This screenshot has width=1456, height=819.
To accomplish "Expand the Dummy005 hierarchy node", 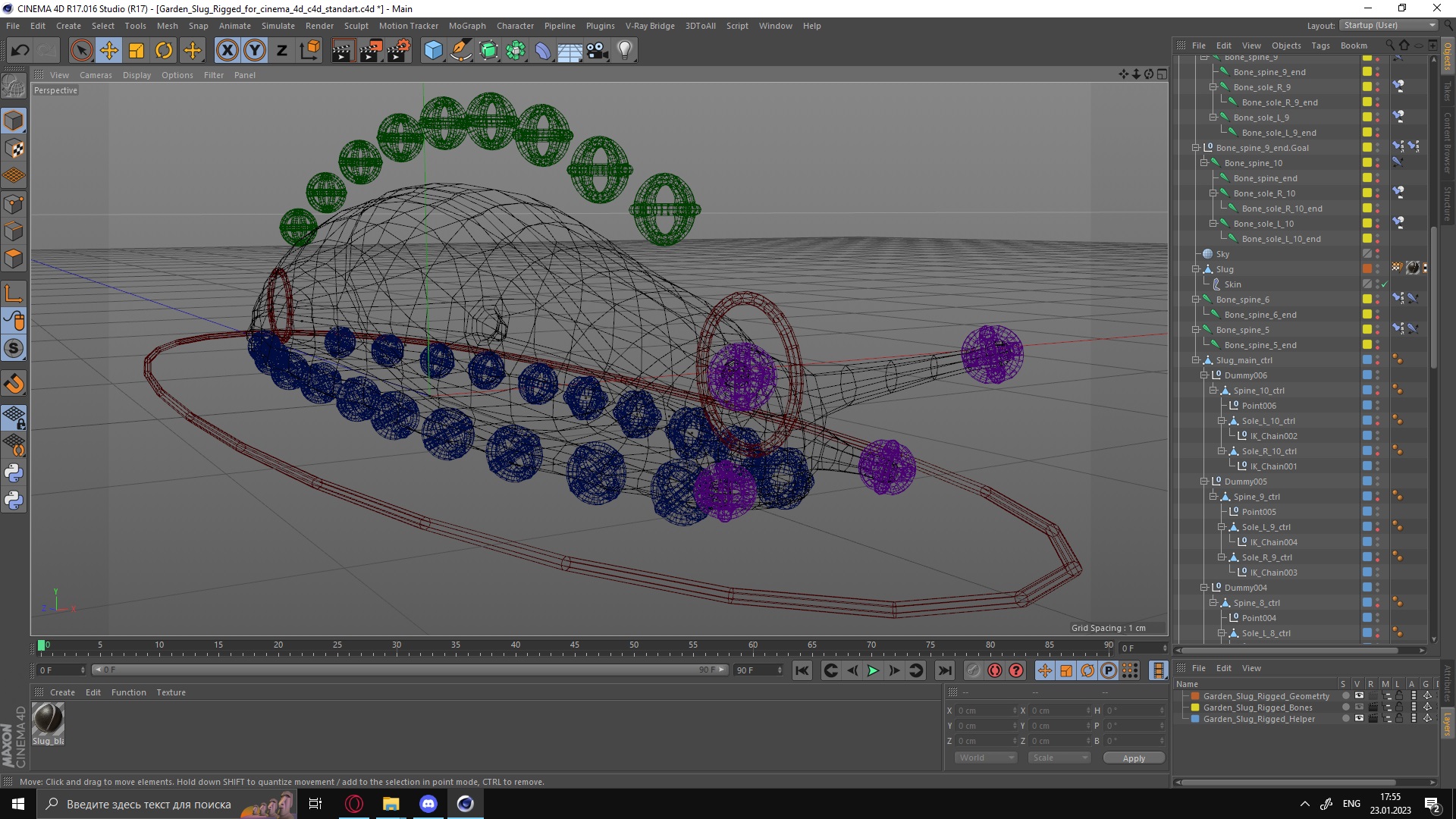I will point(1204,481).
